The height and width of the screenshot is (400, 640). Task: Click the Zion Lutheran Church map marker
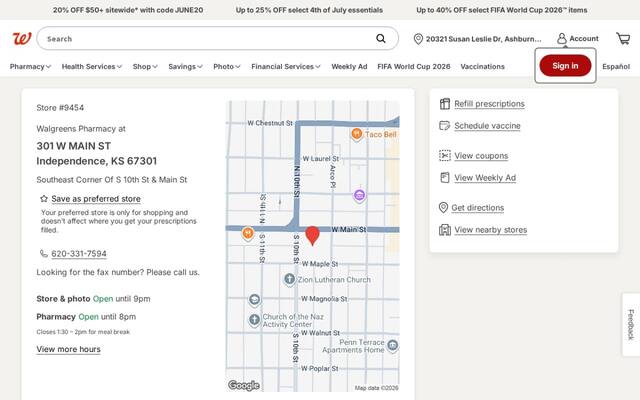pyautogui.click(x=289, y=279)
